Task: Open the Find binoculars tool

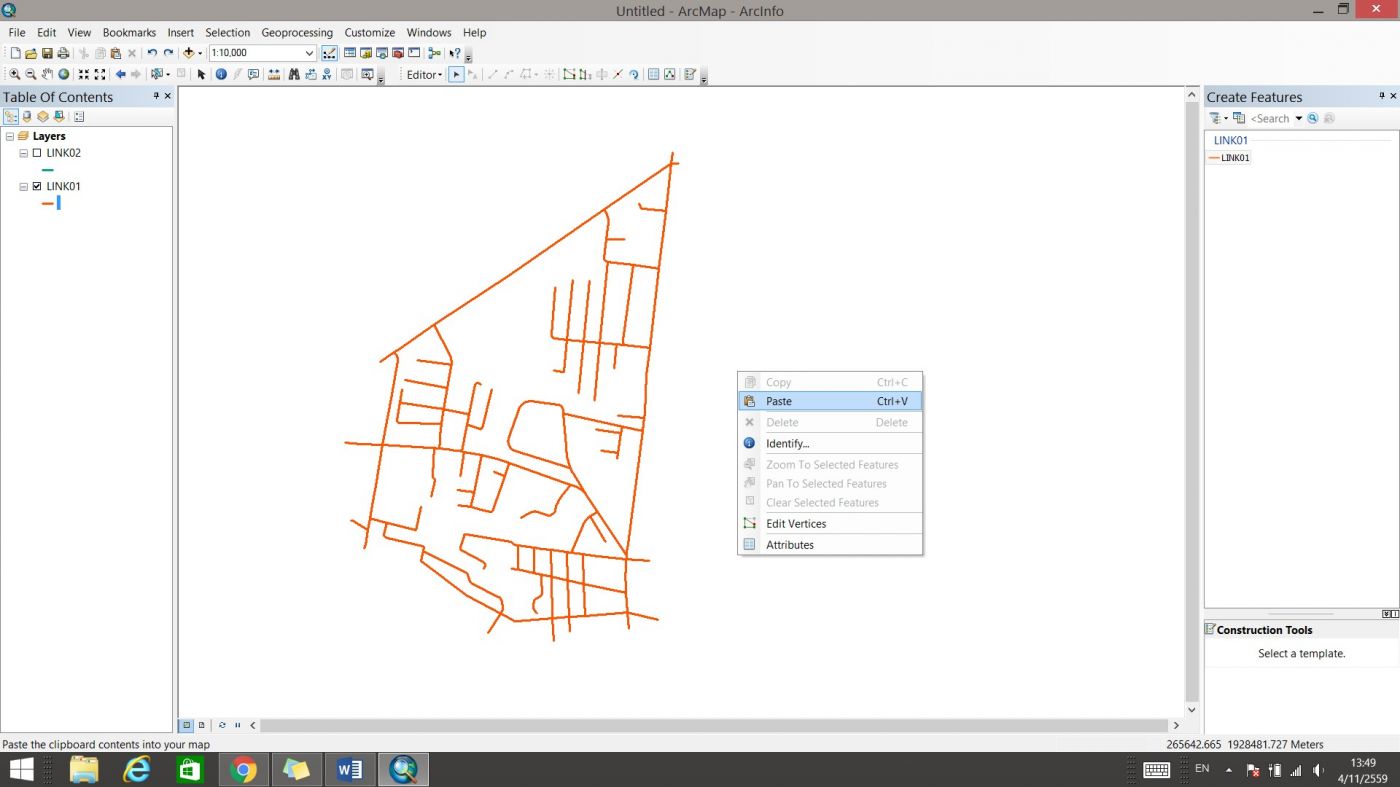Action: point(294,75)
